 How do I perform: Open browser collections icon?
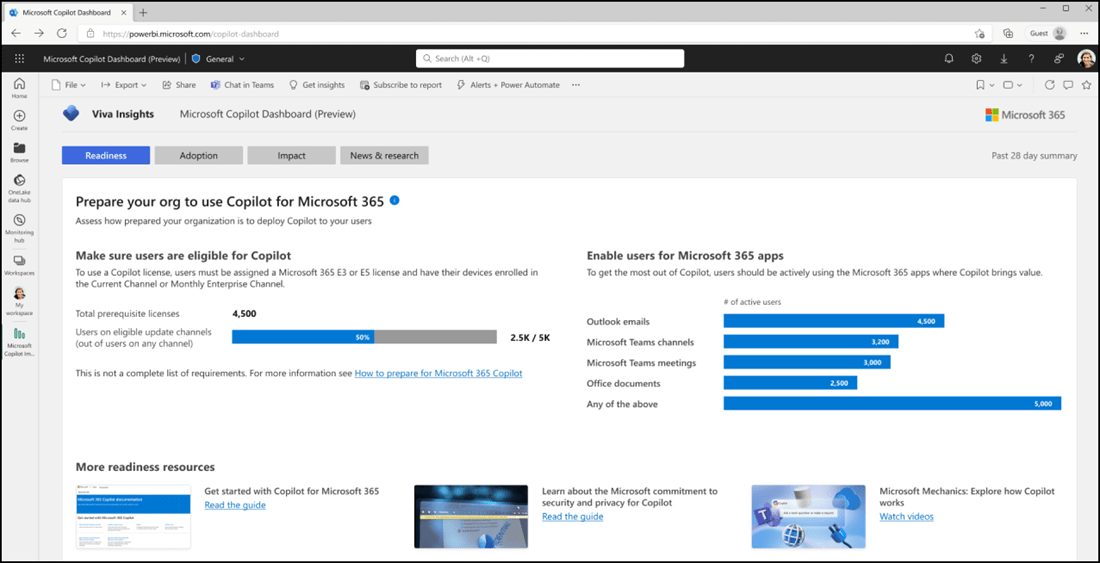coord(1008,33)
